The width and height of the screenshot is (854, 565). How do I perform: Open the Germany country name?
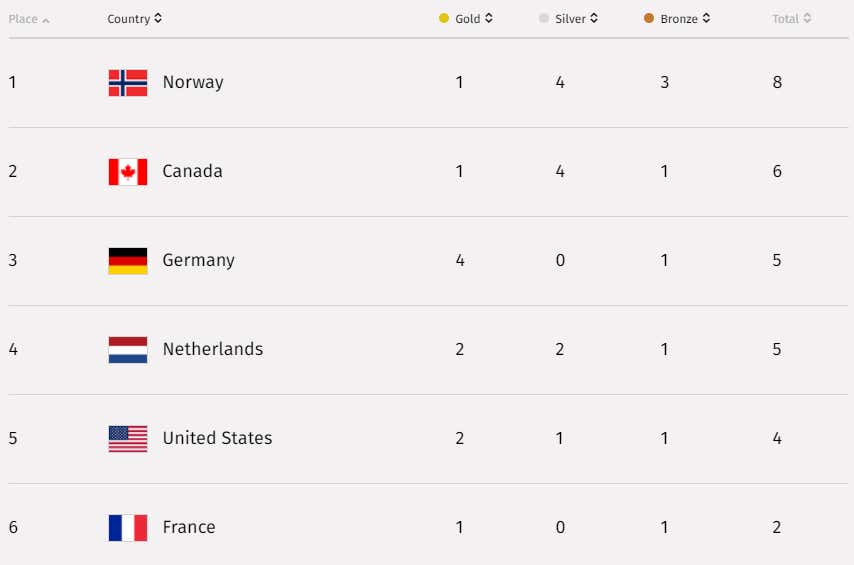pos(198,260)
